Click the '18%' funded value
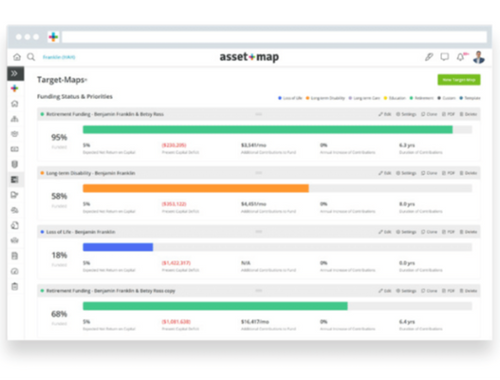Screen dimensions: 500x380 (59, 255)
